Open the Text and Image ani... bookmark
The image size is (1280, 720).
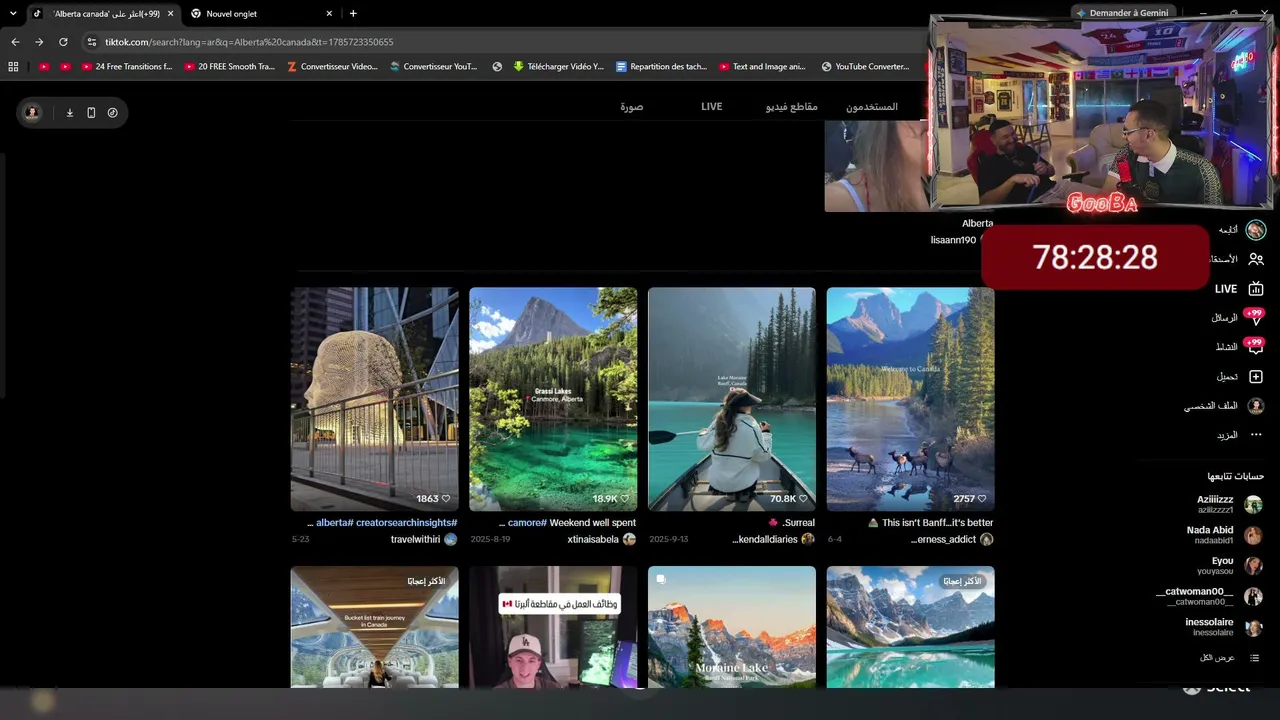(x=762, y=67)
